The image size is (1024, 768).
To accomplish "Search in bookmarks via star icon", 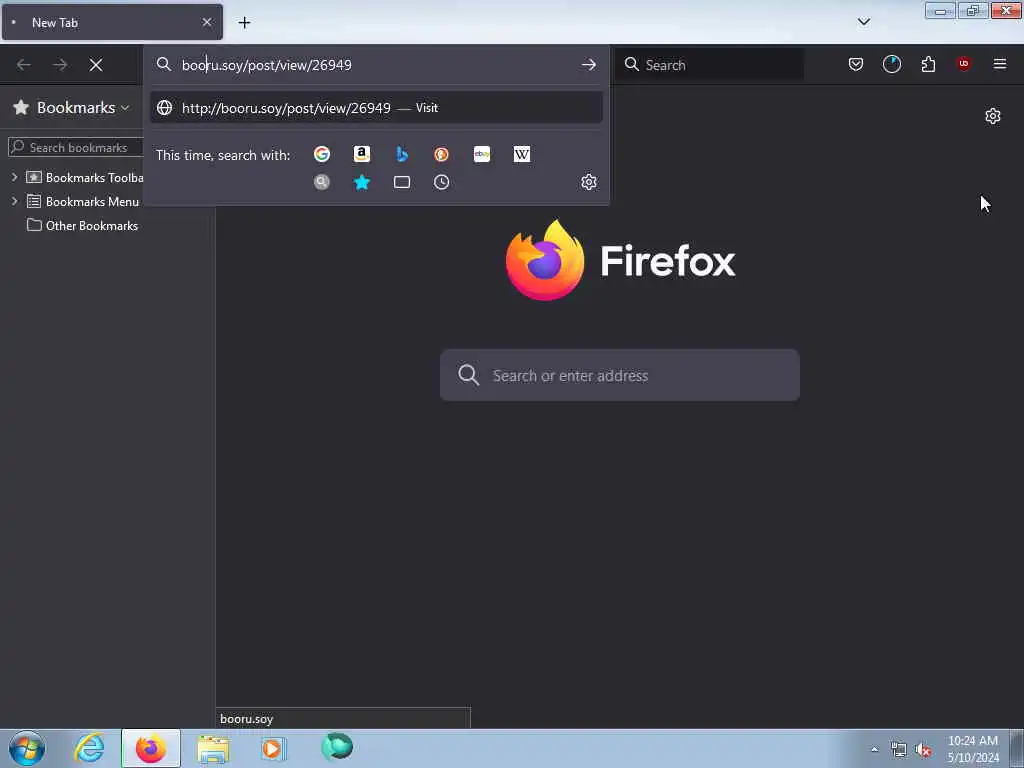I will [362, 182].
